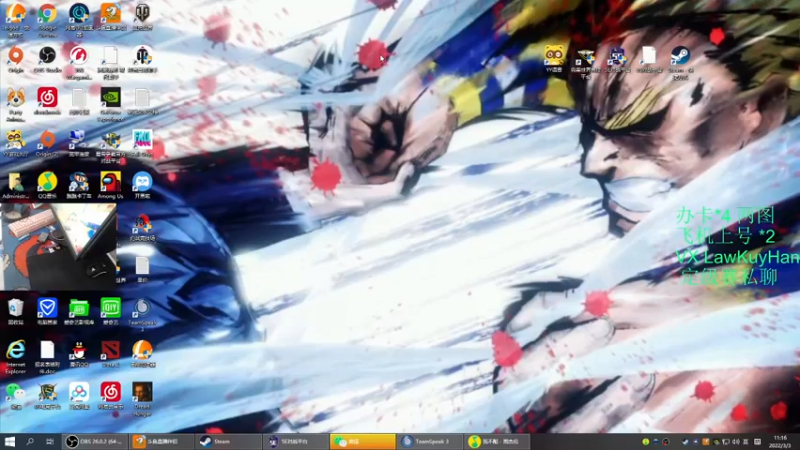Open the .doc document file on desktop
Image resolution: width=800 pixels, height=450 pixels.
click(47, 357)
